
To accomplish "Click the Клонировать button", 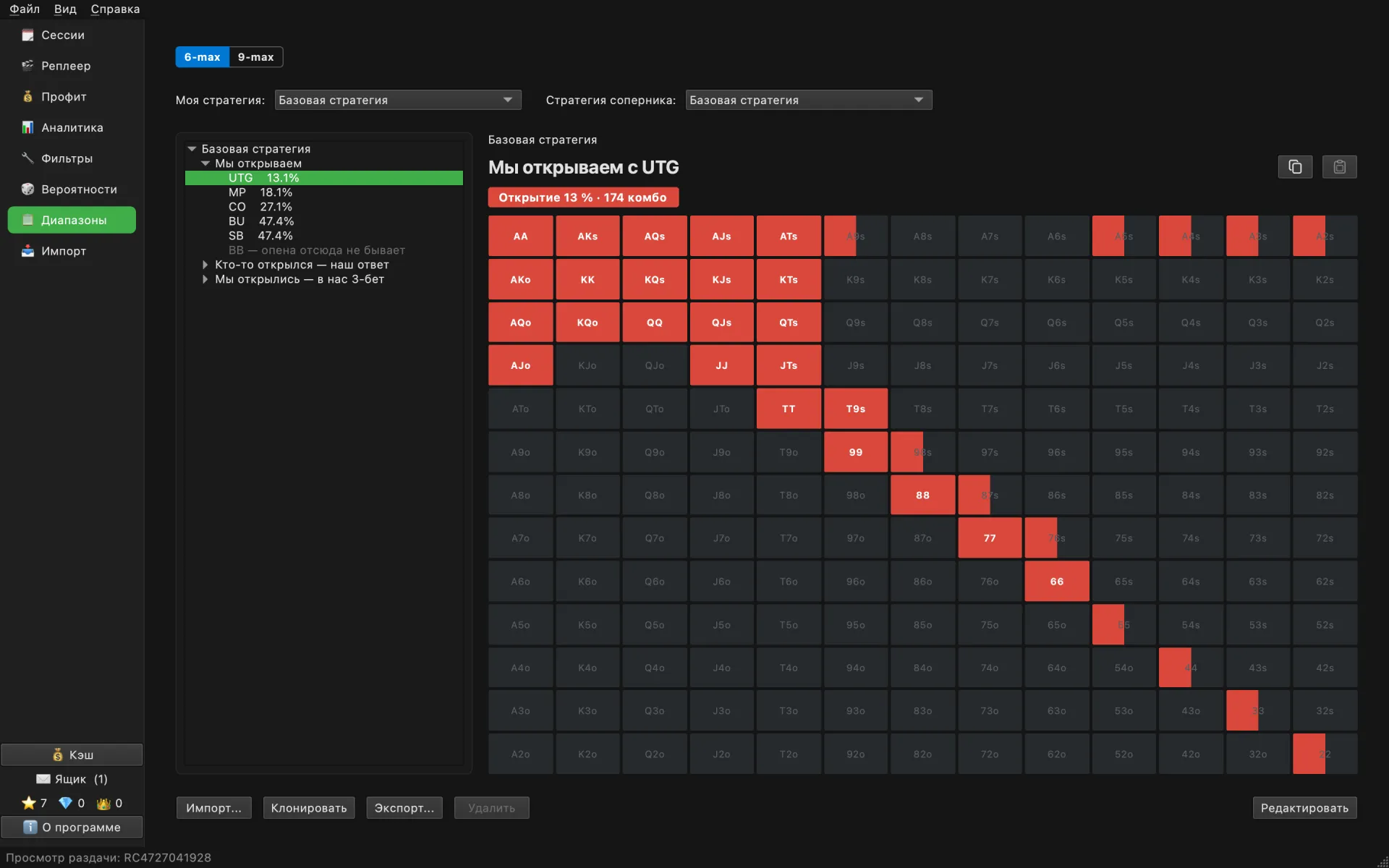I will click(309, 808).
